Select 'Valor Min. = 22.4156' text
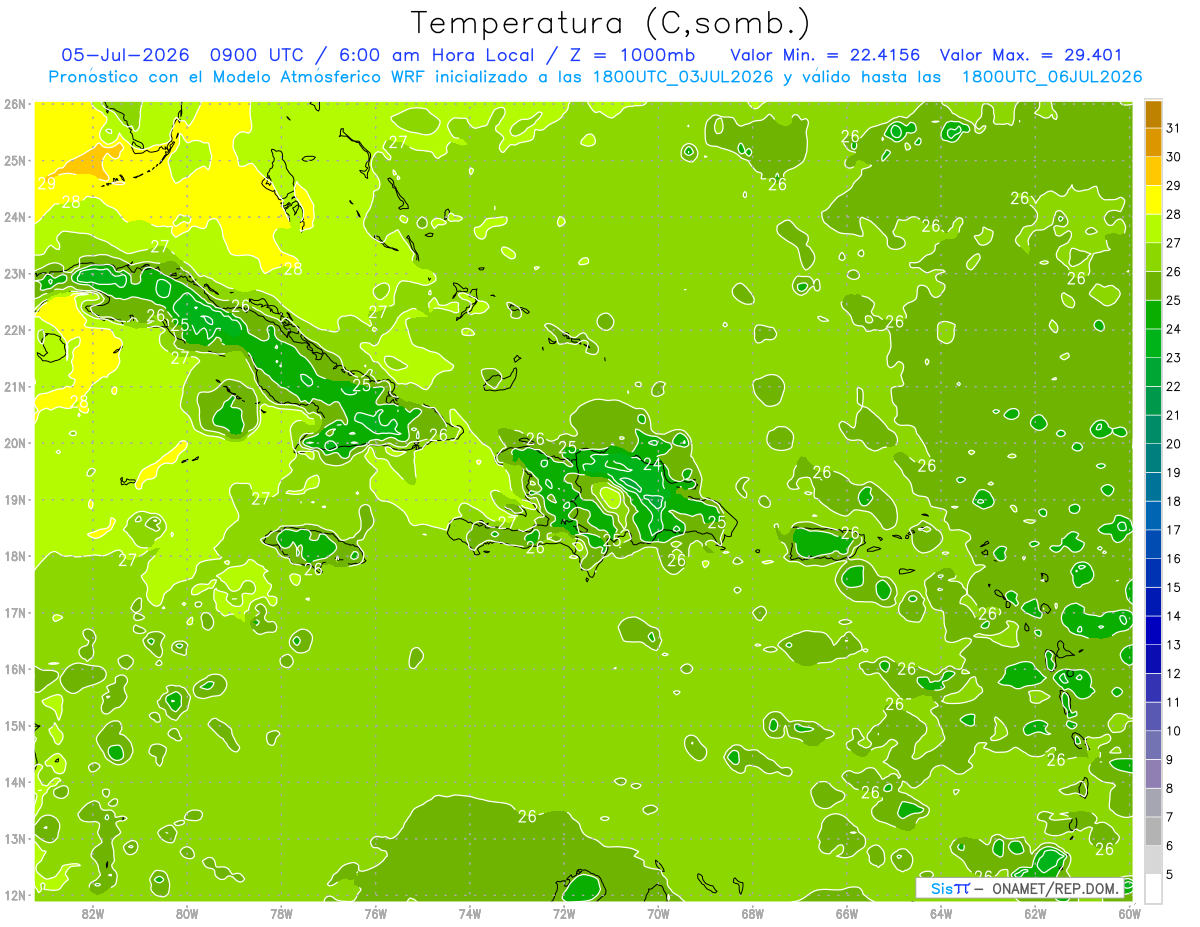 [x=826, y=55]
